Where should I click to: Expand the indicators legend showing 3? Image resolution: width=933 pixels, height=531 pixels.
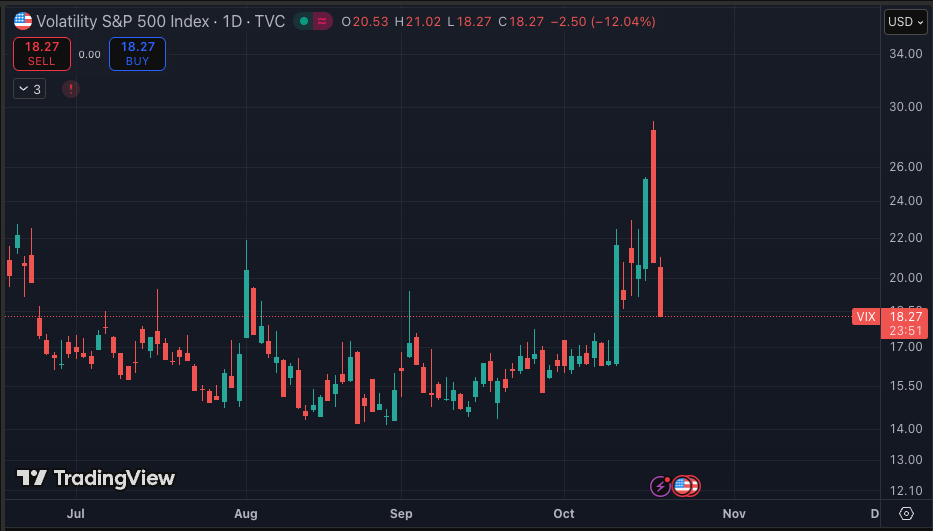point(29,89)
